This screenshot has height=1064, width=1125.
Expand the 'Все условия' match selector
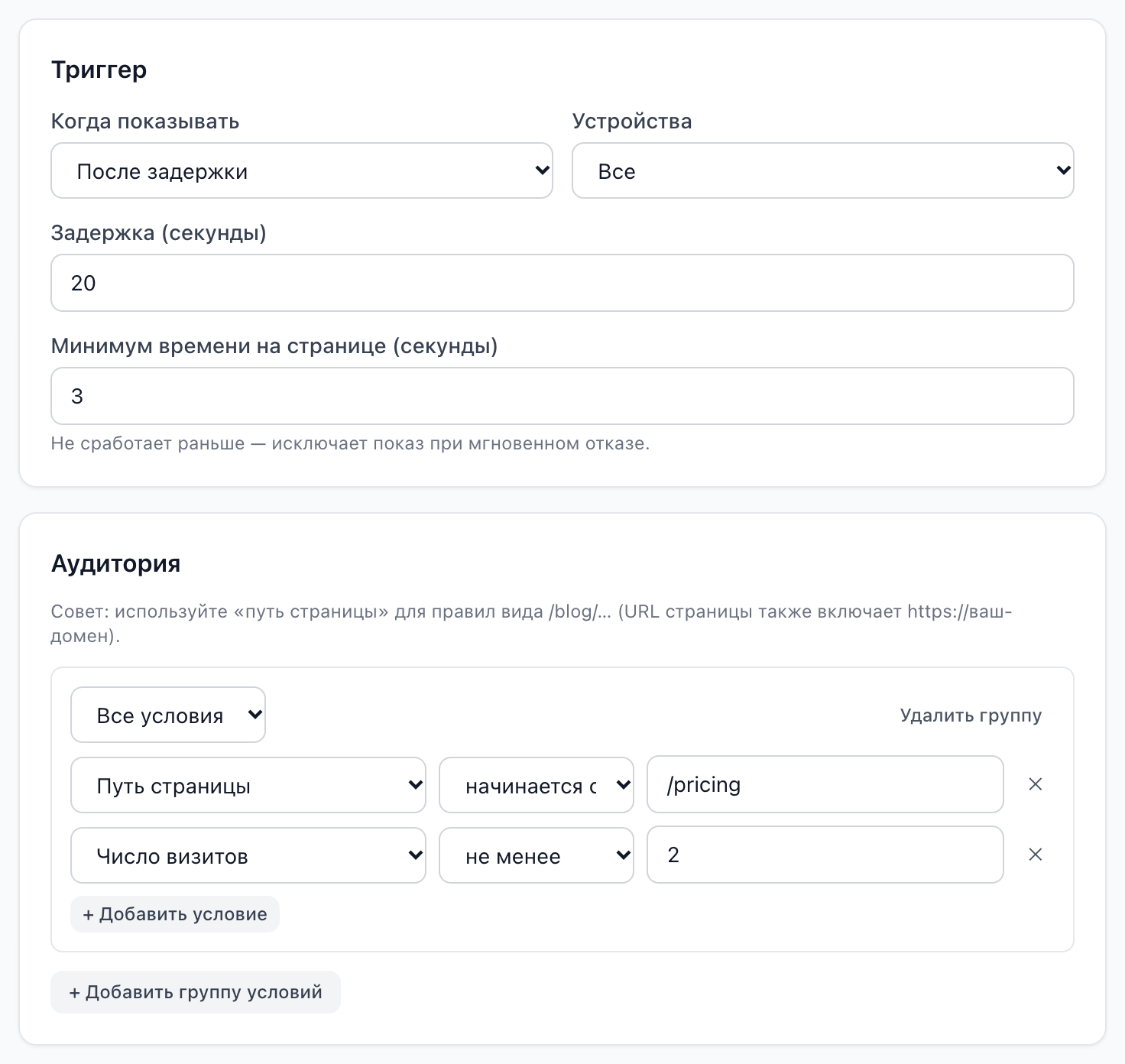[x=168, y=715]
